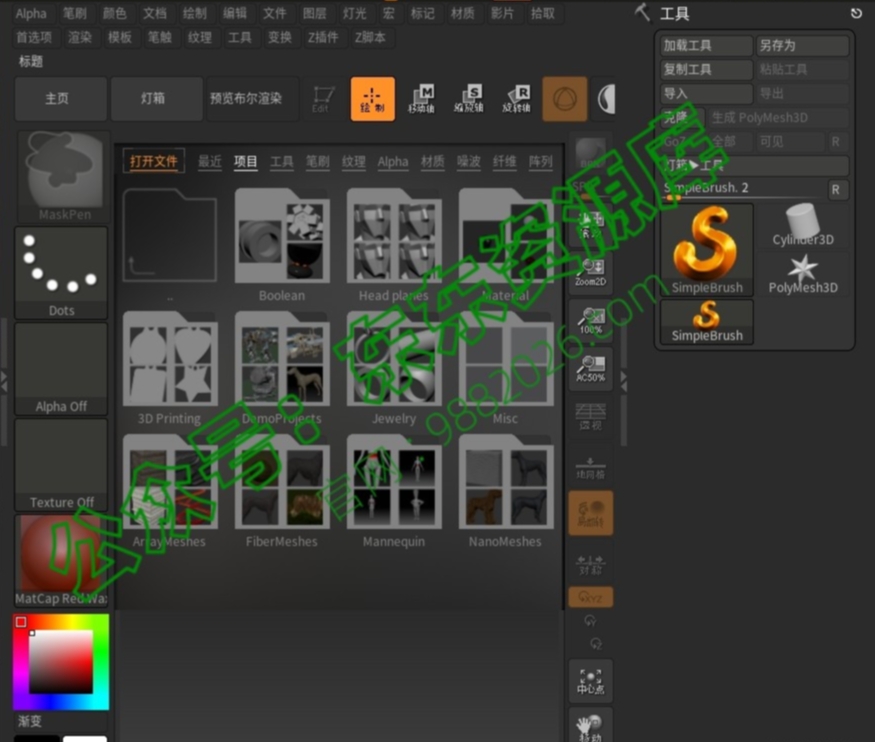This screenshot has height=742, width=875.
Task: Click 导入 to import a tool
Action: click(703, 93)
